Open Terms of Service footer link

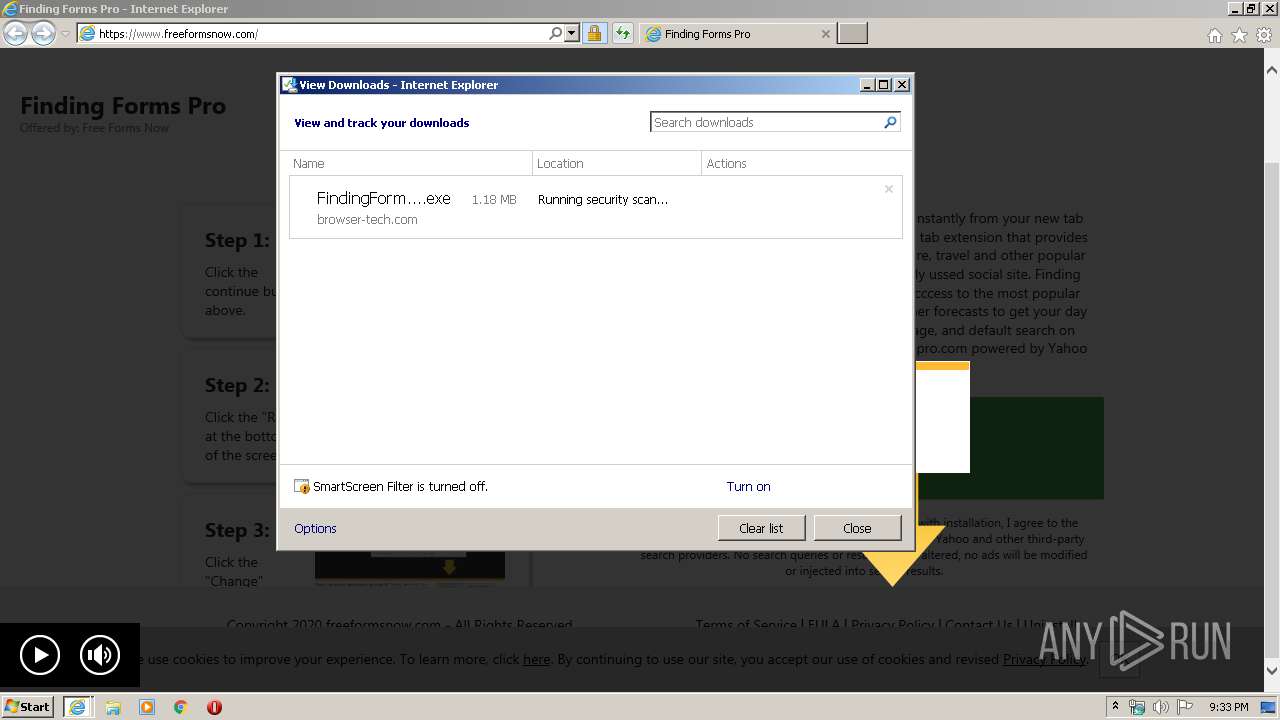(x=746, y=625)
